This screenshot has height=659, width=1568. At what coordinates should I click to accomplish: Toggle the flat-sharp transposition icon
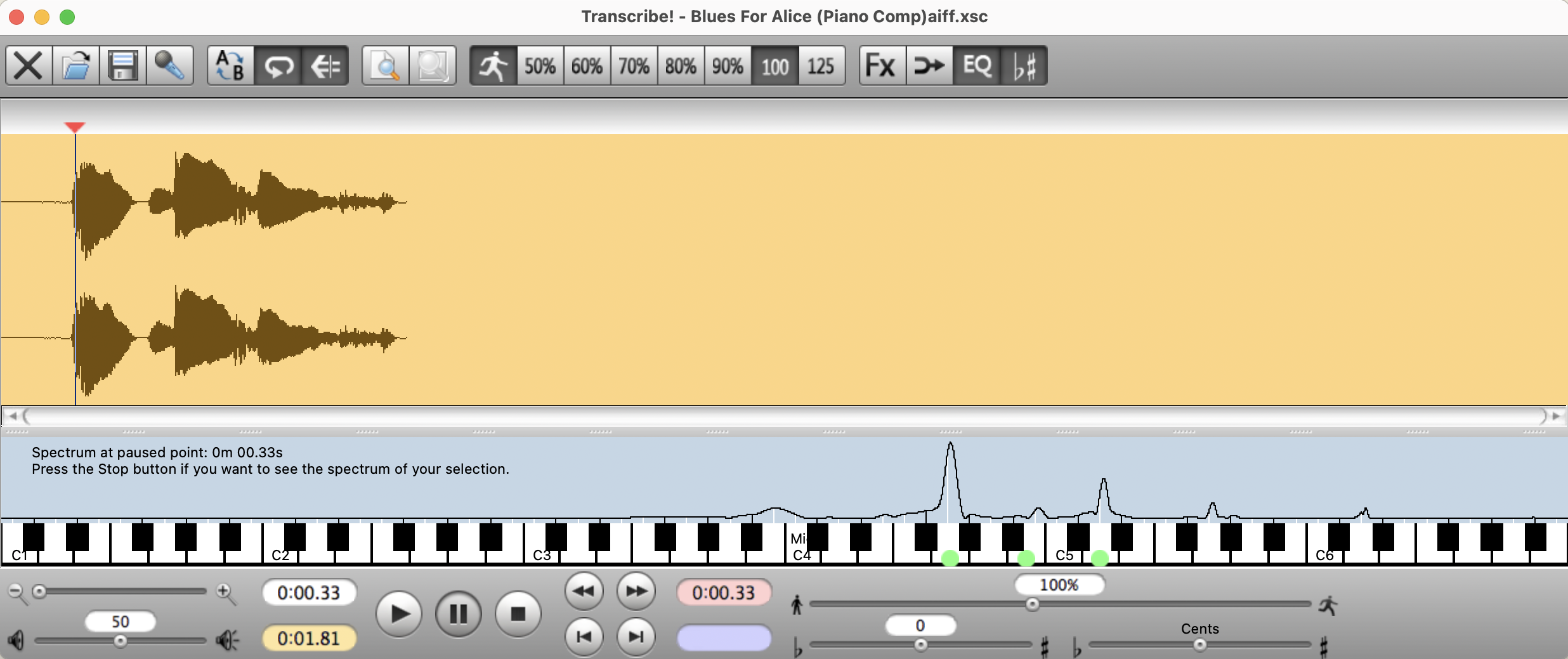1024,65
